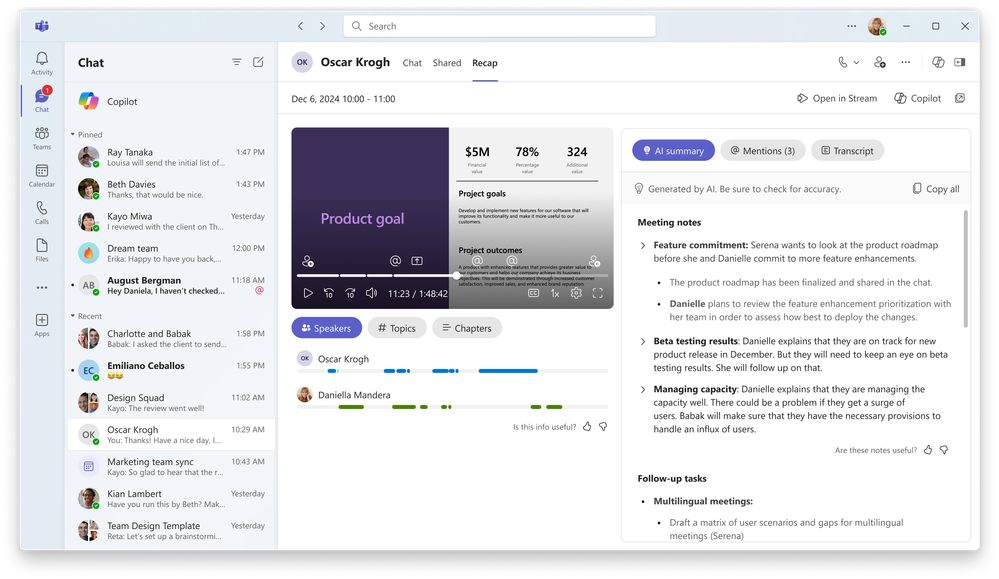This screenshot has height=579, width=999.
Task: Open the Activity bell in sidebar
Action: pos(41,63)
